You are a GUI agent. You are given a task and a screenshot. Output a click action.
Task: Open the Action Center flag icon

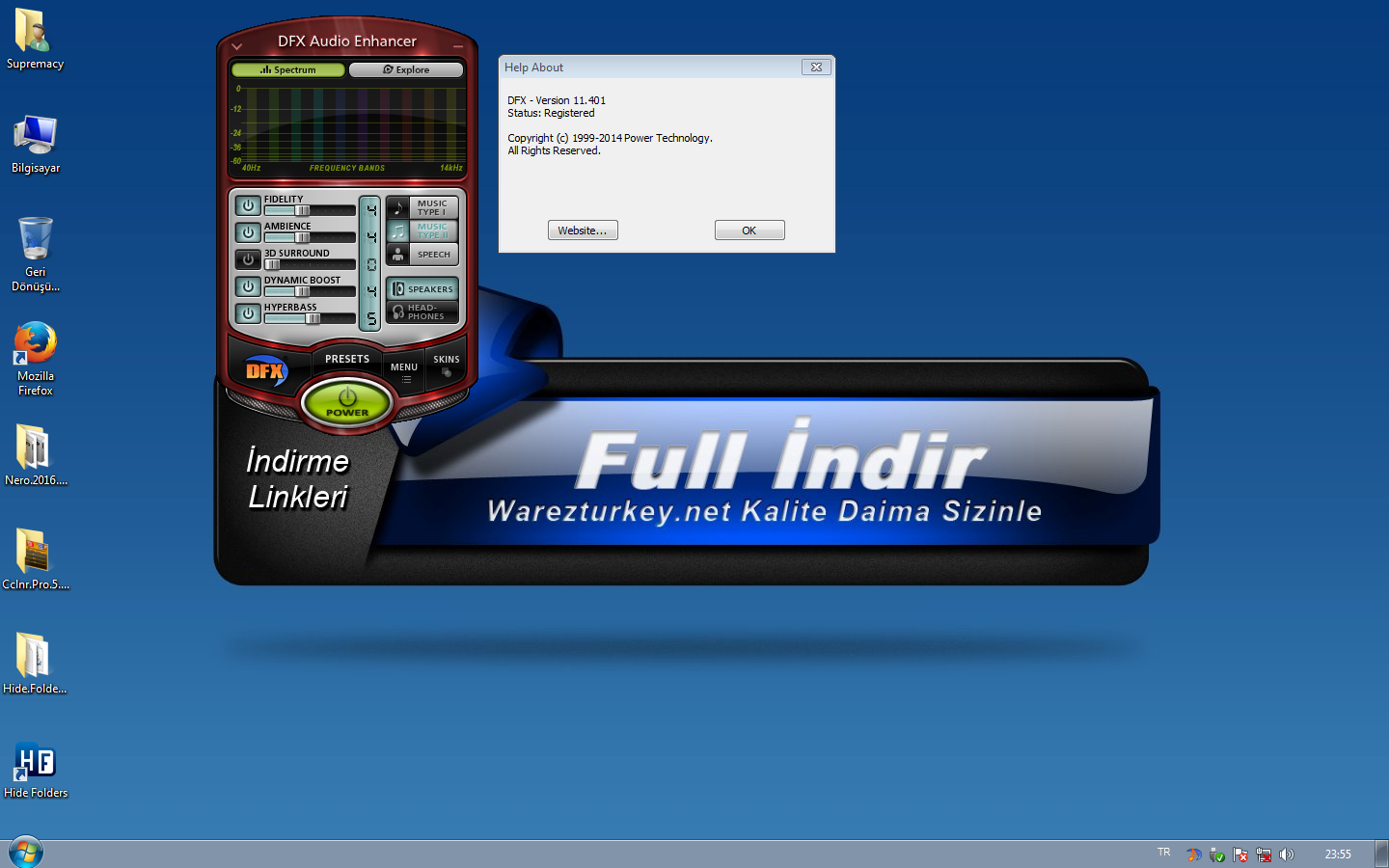[1240, 854]
